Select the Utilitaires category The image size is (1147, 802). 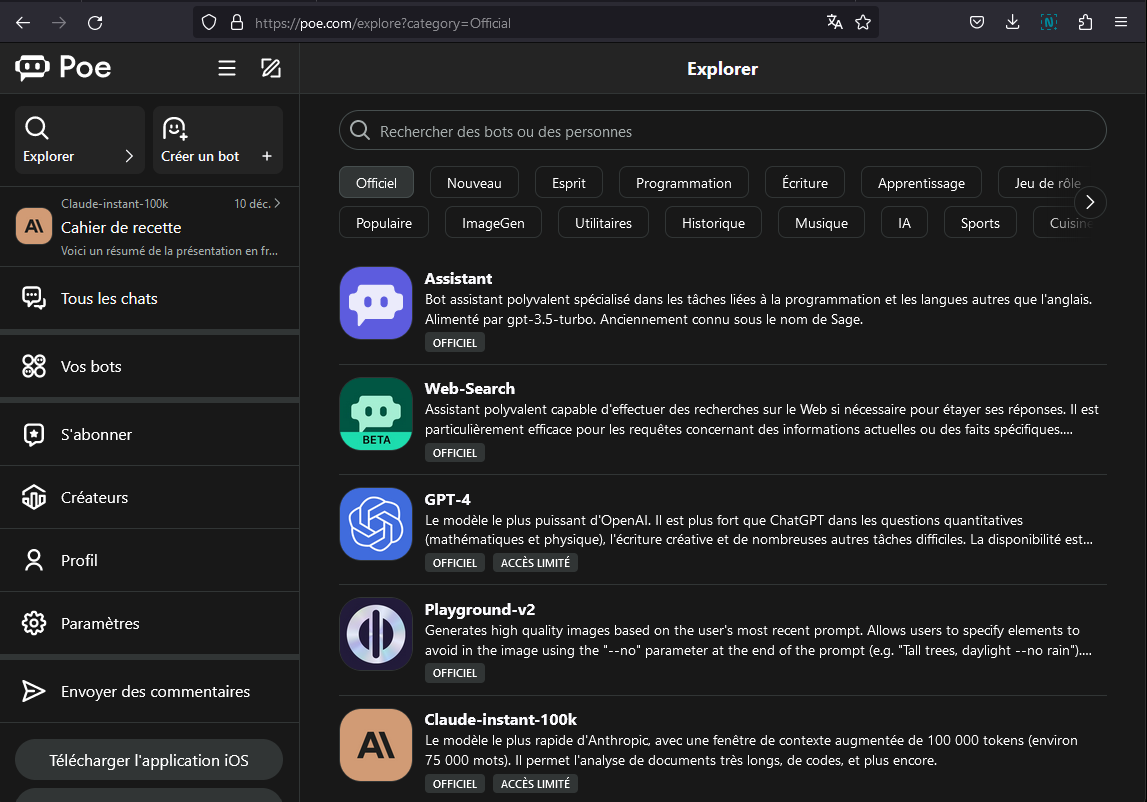tap(603, 223)
